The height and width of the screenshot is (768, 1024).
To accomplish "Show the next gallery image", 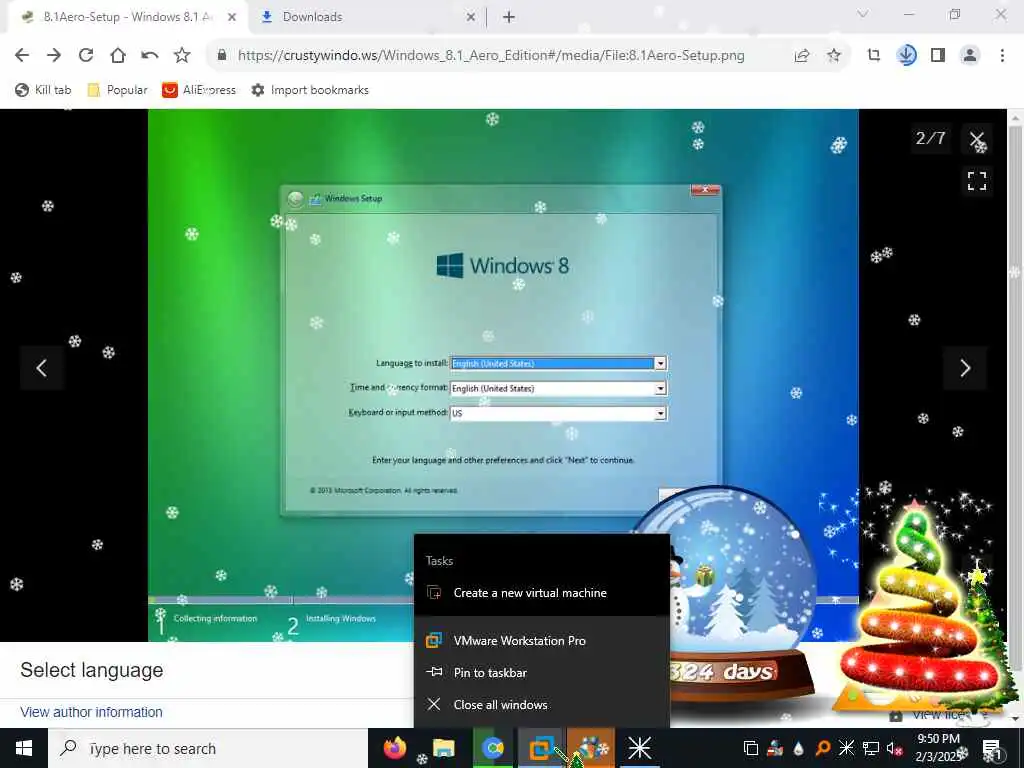I will coord(965,368).
